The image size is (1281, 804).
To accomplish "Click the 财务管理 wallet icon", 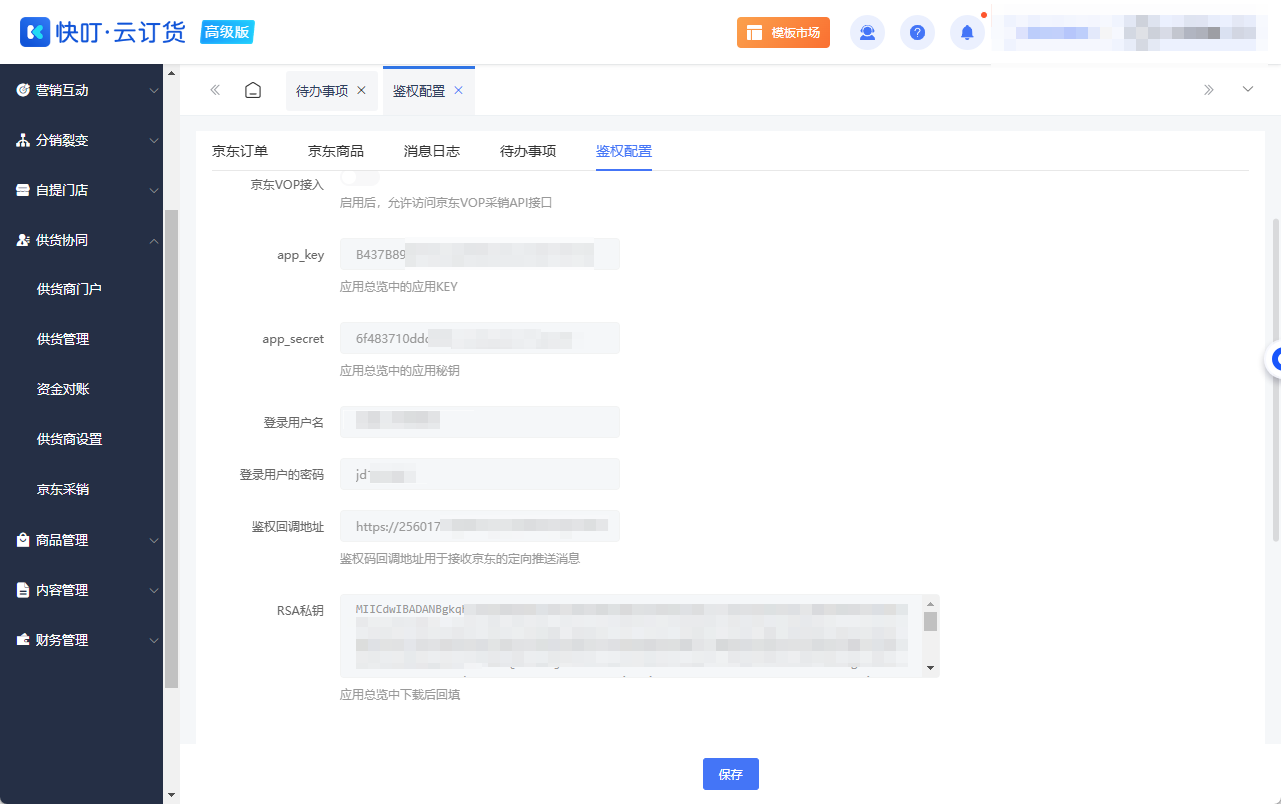I will click(x=23, y=640).
